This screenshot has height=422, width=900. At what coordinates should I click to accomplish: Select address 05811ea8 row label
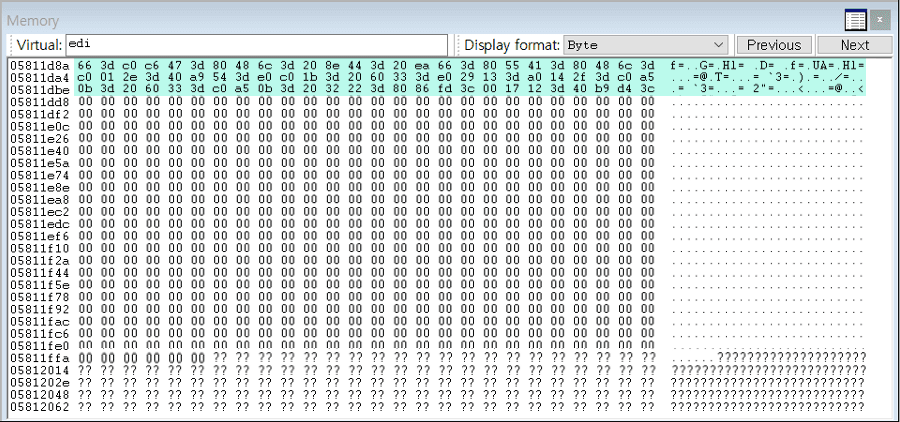click(x=40, y=199)
